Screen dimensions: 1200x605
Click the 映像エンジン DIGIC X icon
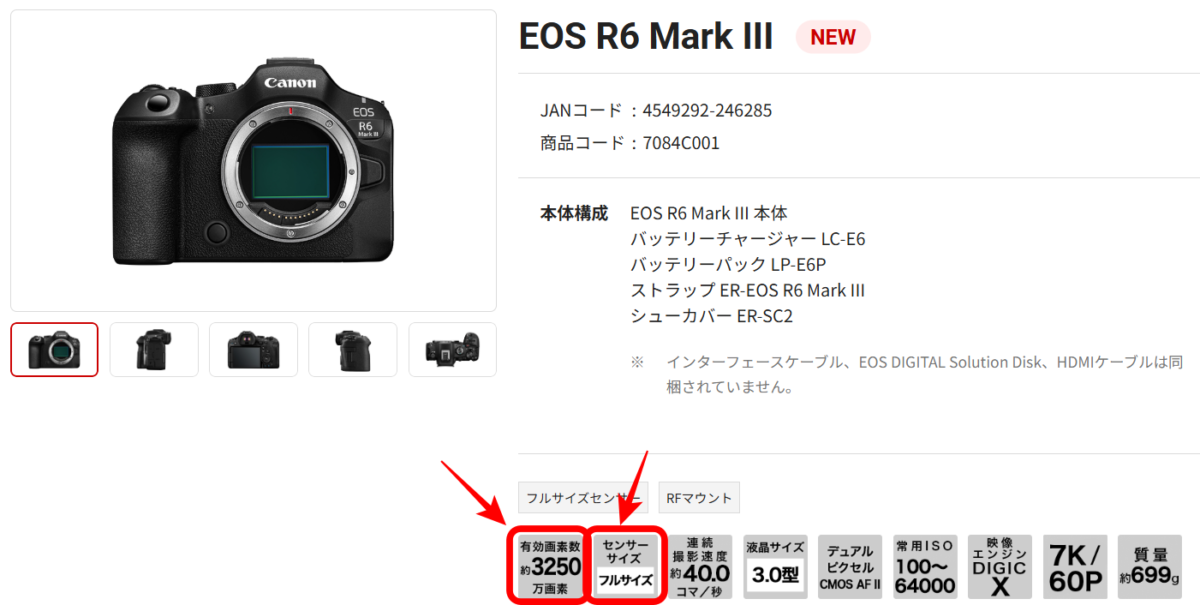pyautogui.click(x=1000, y=566)
